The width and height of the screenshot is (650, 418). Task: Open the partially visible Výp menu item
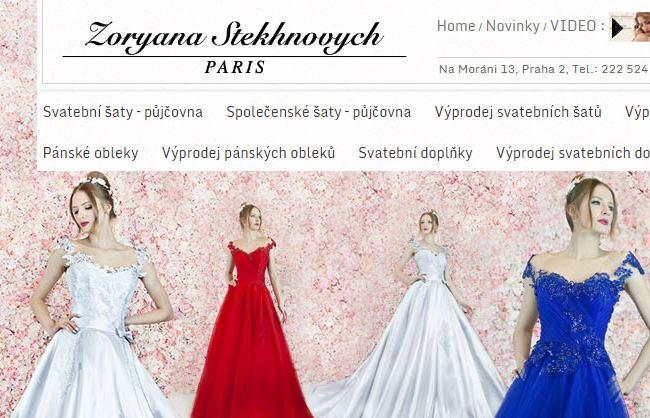click(x=637, y=112)
